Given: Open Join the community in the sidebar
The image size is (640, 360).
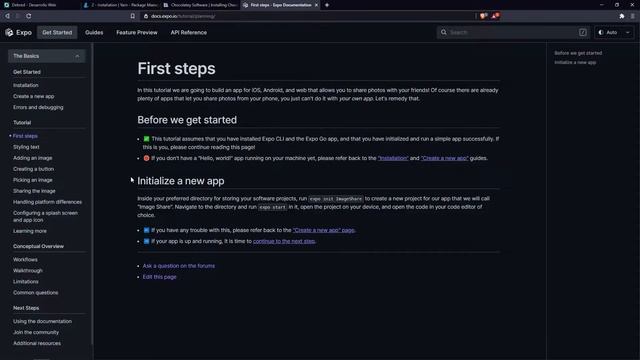Looking at the screenshot, I should (x=36, y=332).
